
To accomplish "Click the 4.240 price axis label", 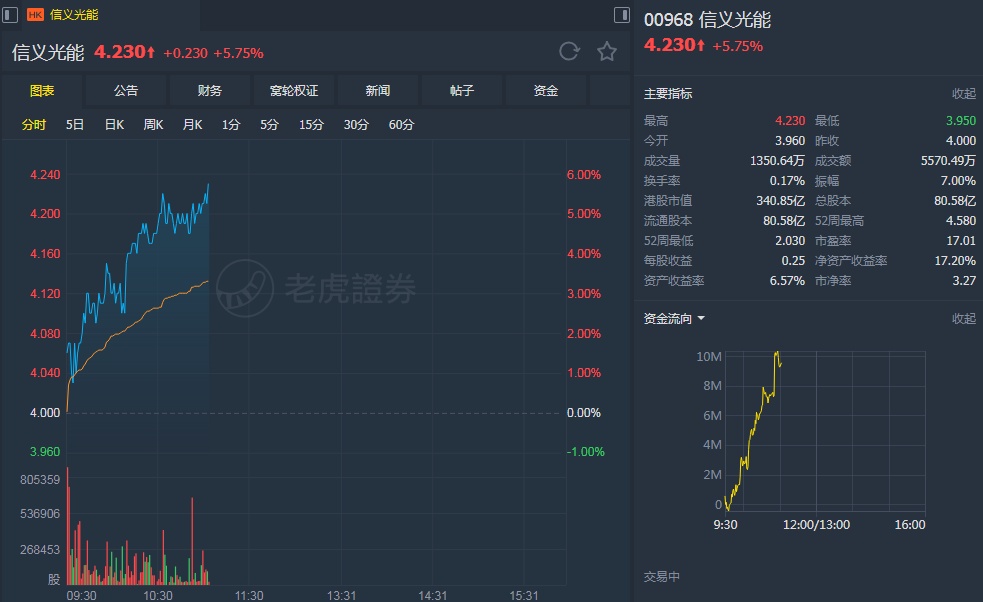I will pyautogui.click(x=45, y=175).
